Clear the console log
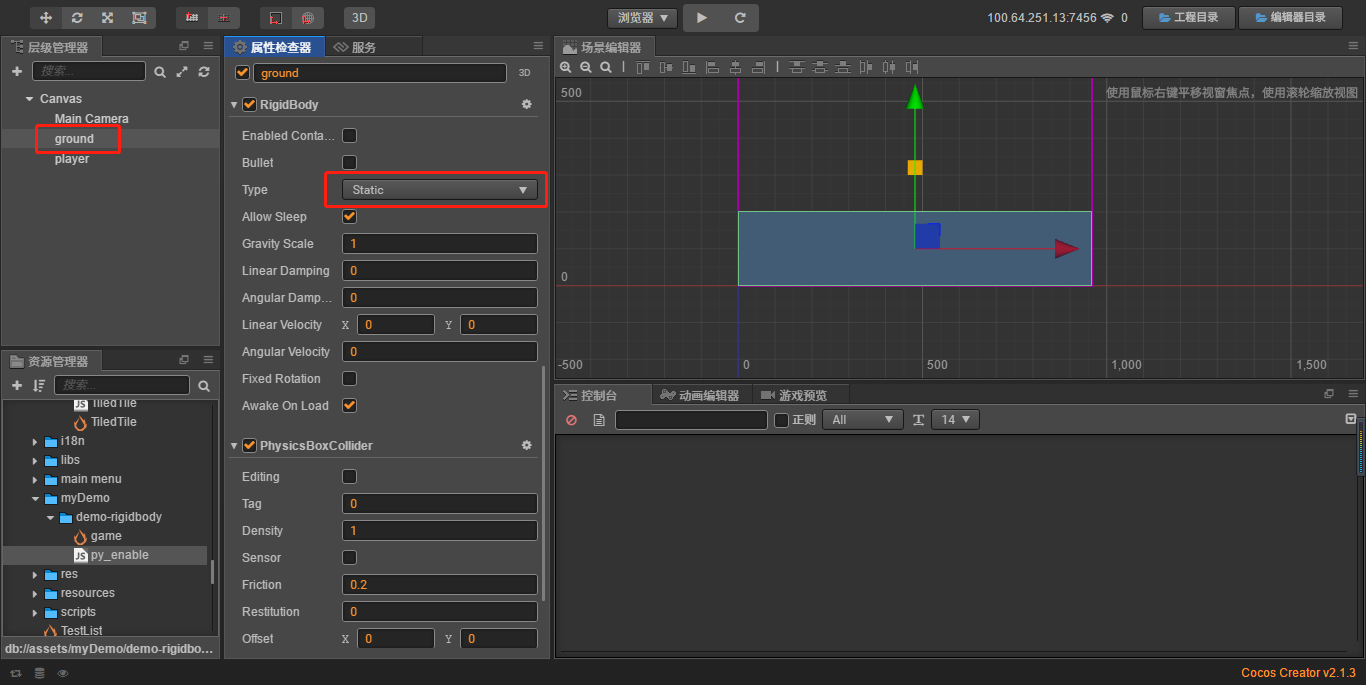Image resolution: width=1366 pixels, height=685 pixels. pos(572,420)
